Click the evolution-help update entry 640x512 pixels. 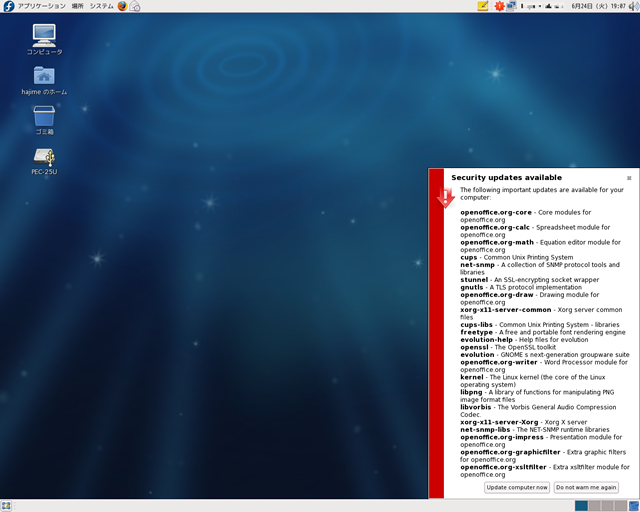click(x=524, y=340)
